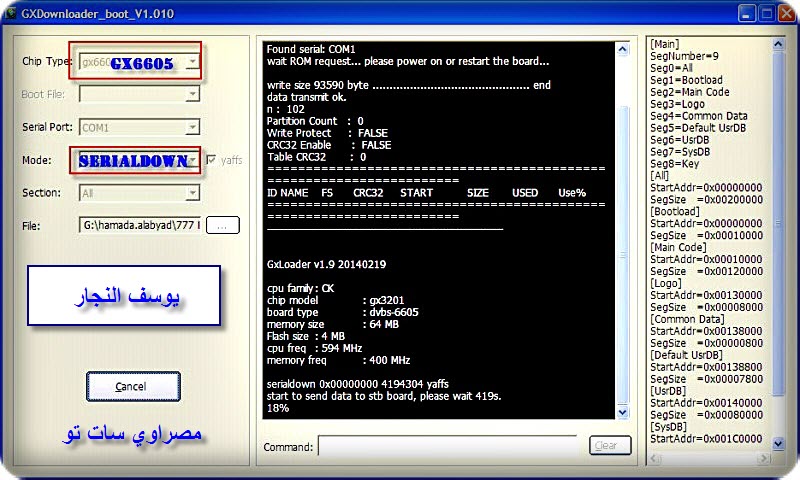Screen dimensions: 800x480
Task: Expand the Mode selection dropdown
Action: coord(192,160)
